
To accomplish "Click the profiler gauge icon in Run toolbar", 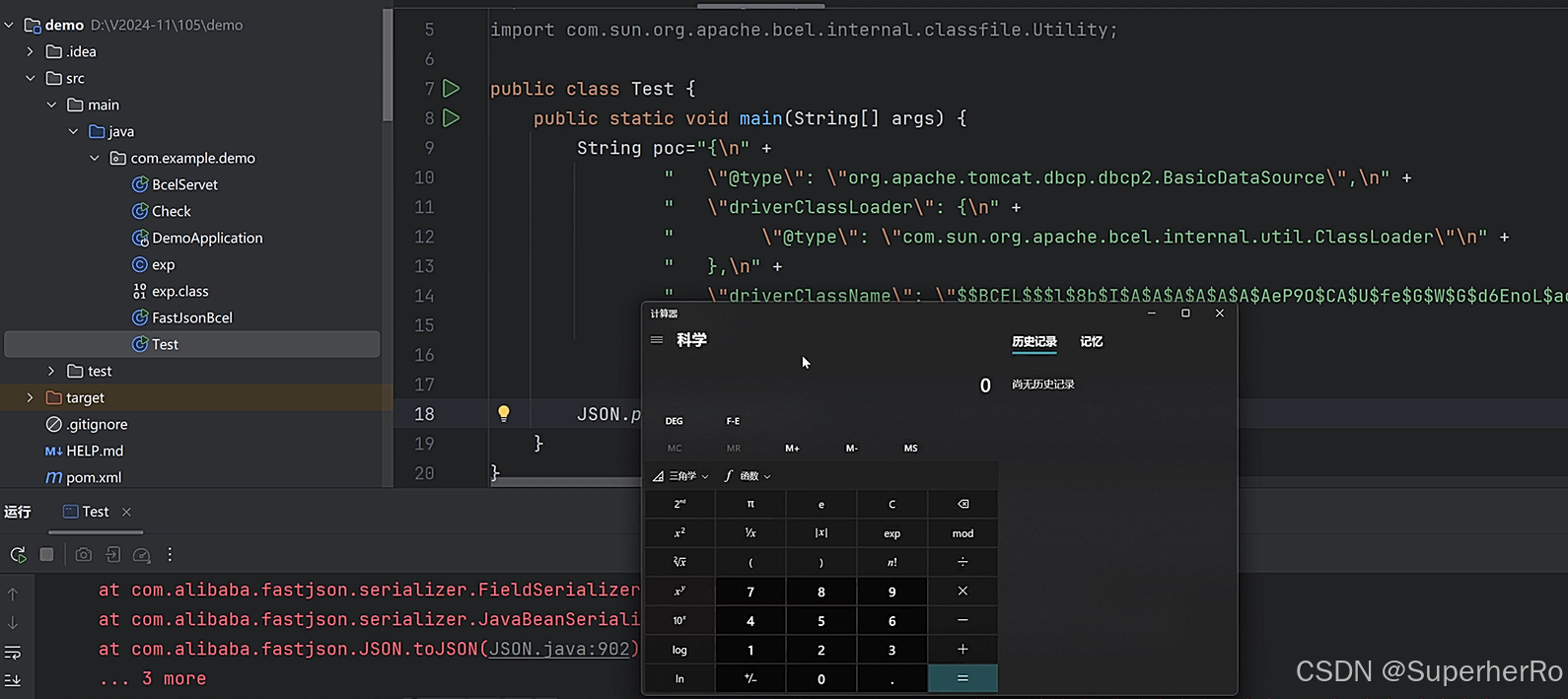I will pyautogui.click(x=142, y=555).
